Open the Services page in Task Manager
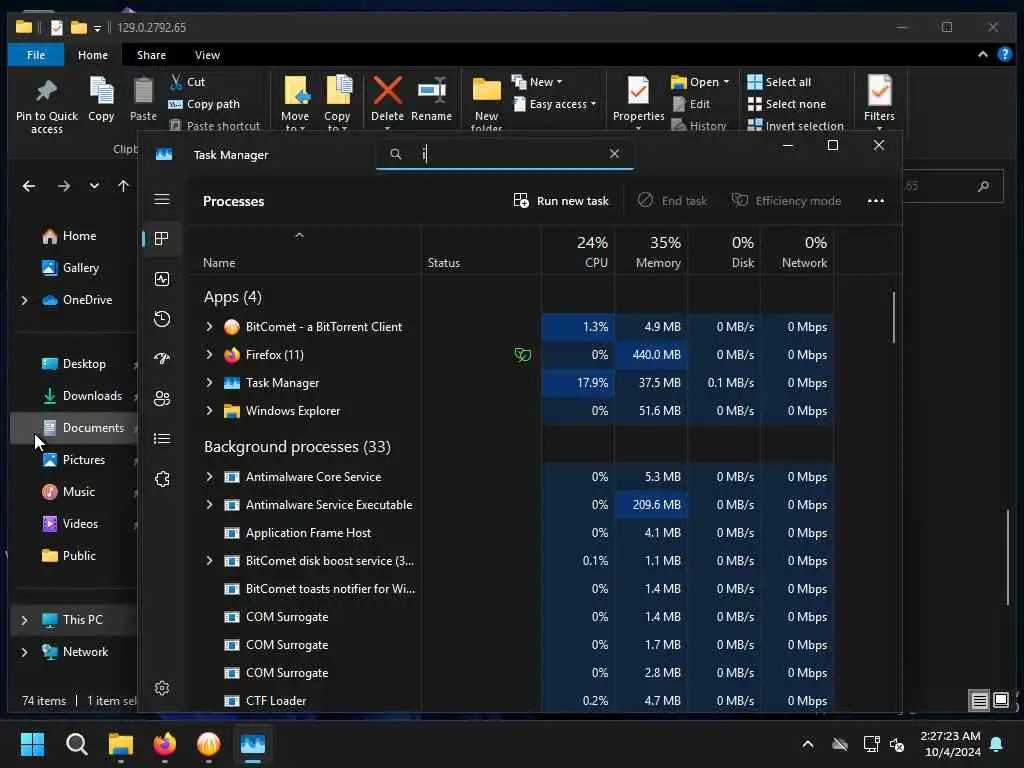This screenshot has width=1024, height=768. tap(162, 479)
